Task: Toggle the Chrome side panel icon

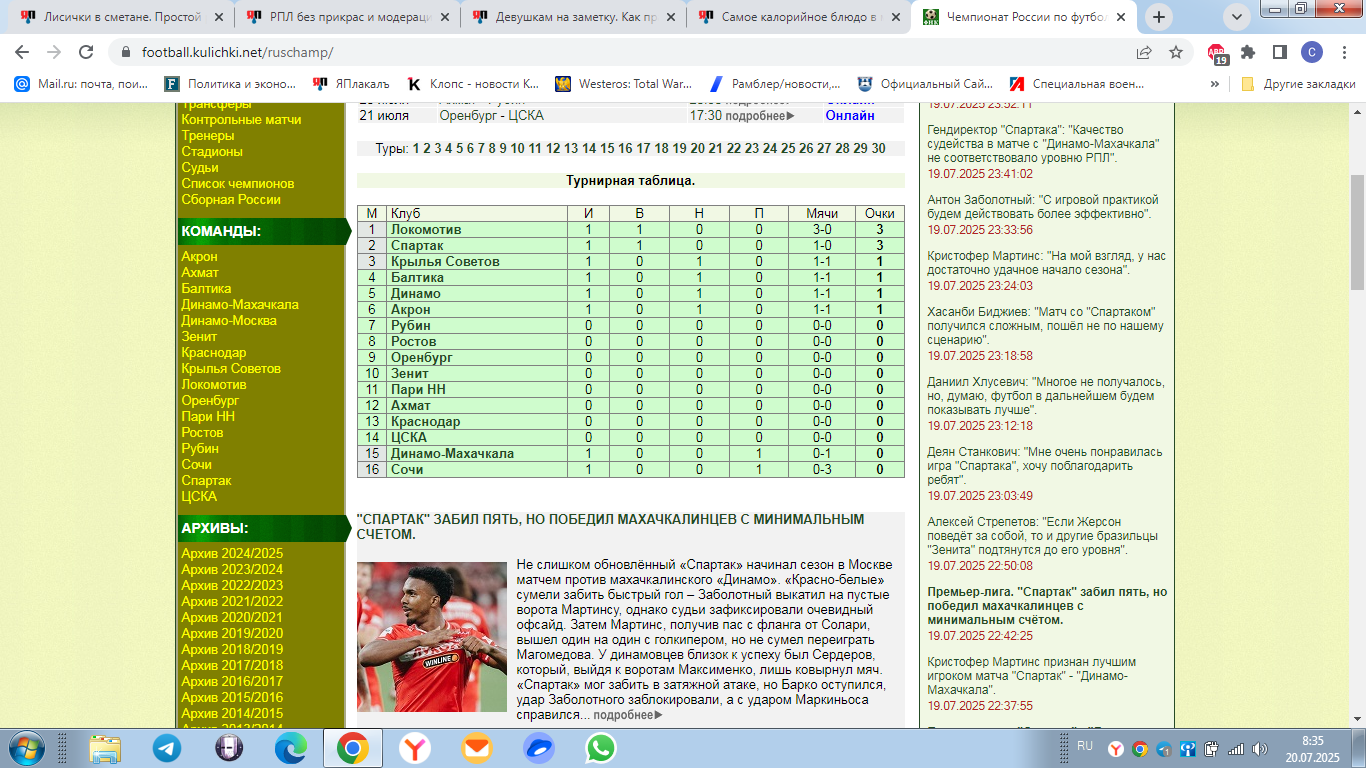Action: coord(1279,52)
